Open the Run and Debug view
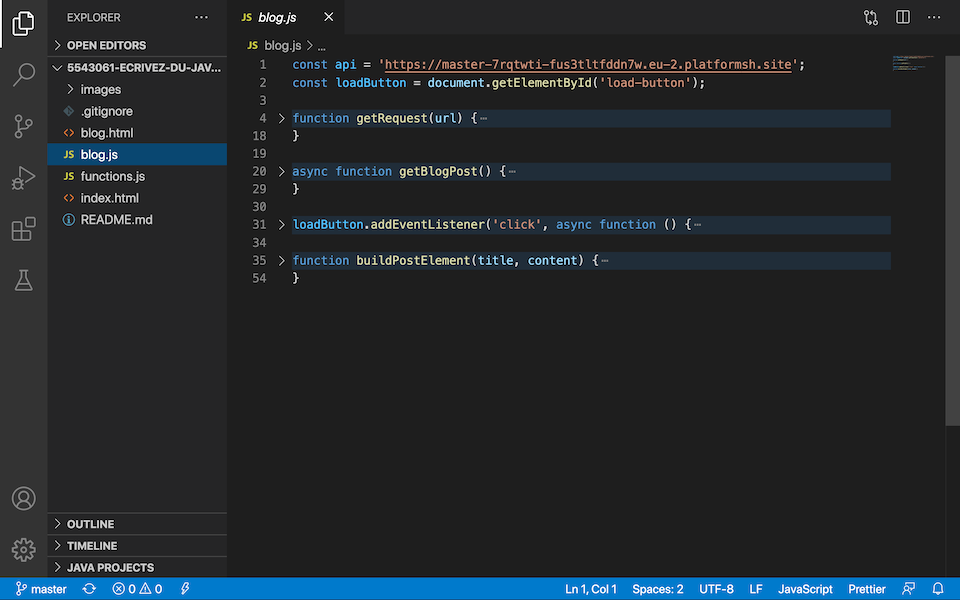Image resolution: width=960 pixels, height=600 pixels. 24,178
